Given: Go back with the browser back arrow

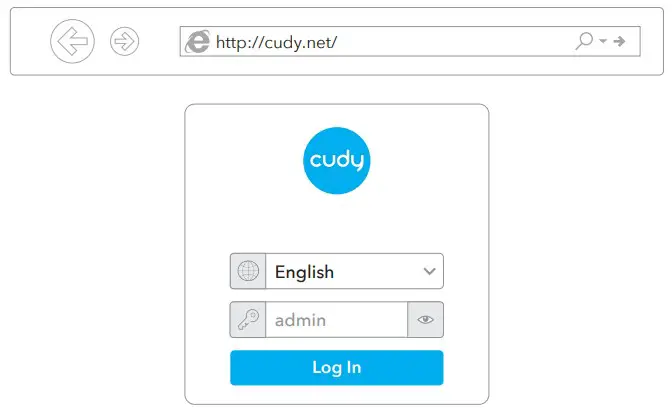Looking at the screenshot, I should 72,41.
